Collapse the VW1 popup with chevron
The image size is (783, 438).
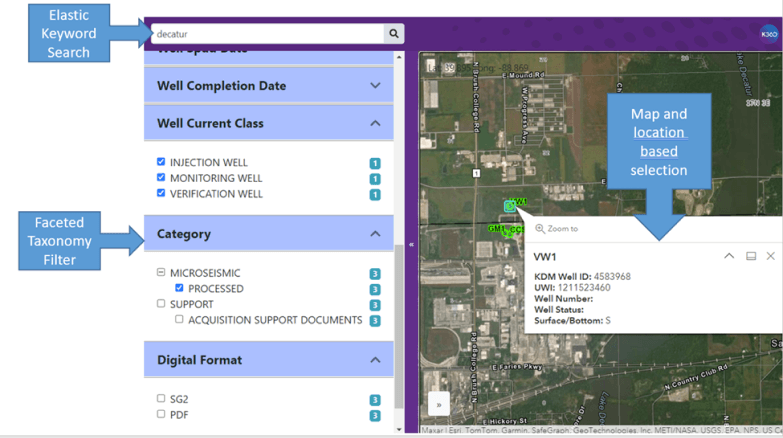tap(729, 257)
